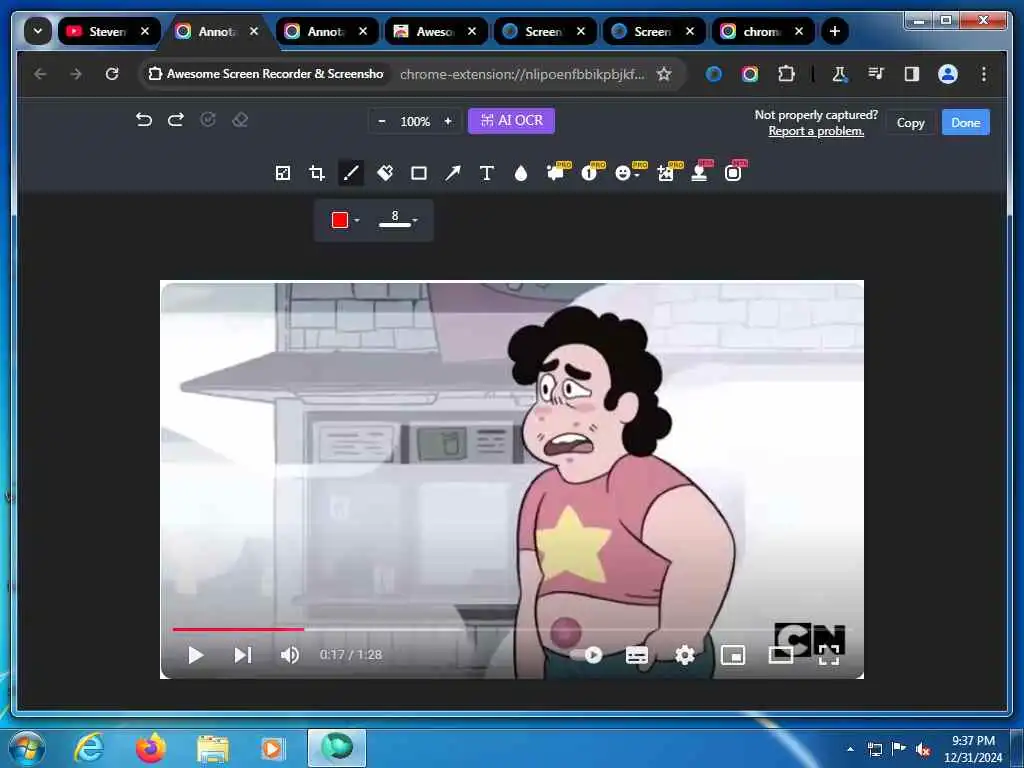The image size is (1024, 768).
Task: Launch Firefox from the taskbar
Action: tap(150, 748)
